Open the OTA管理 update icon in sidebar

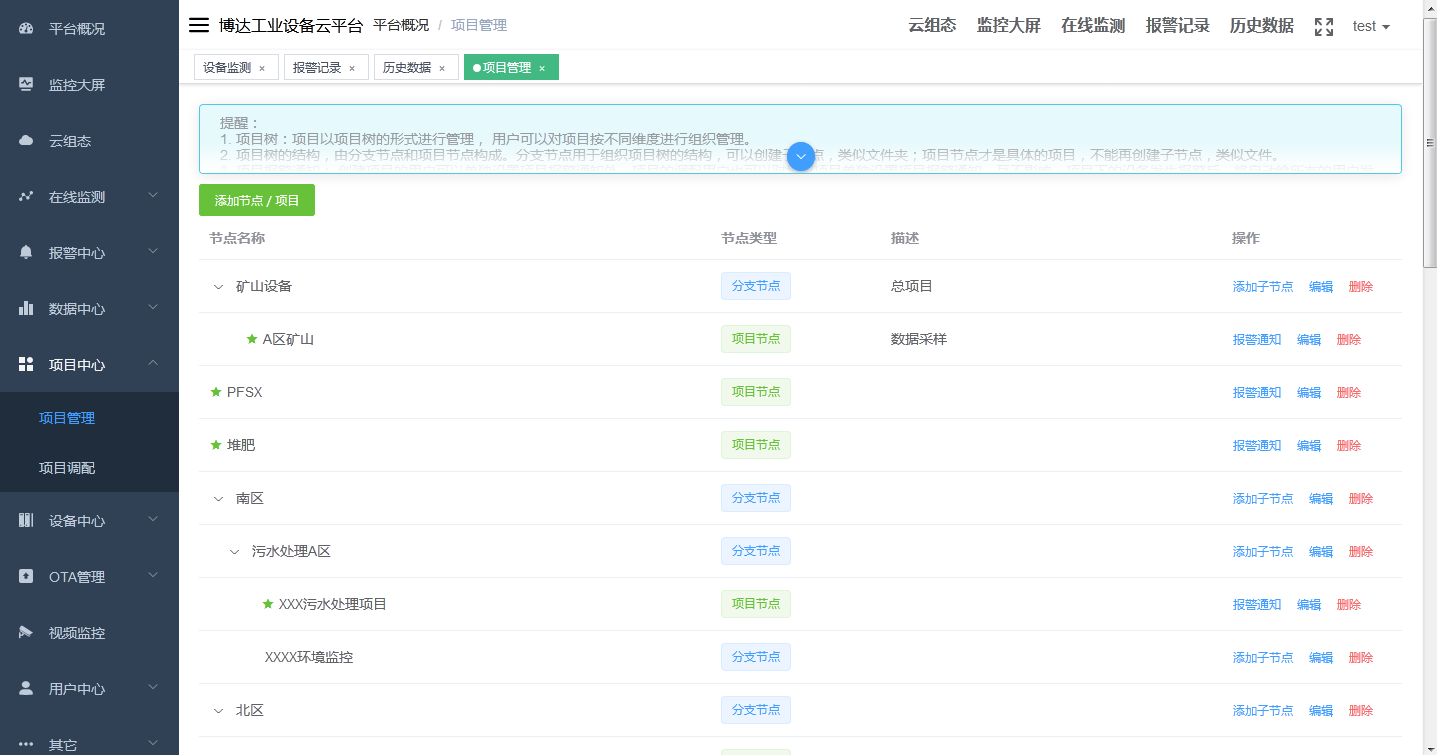pos(25,575)
